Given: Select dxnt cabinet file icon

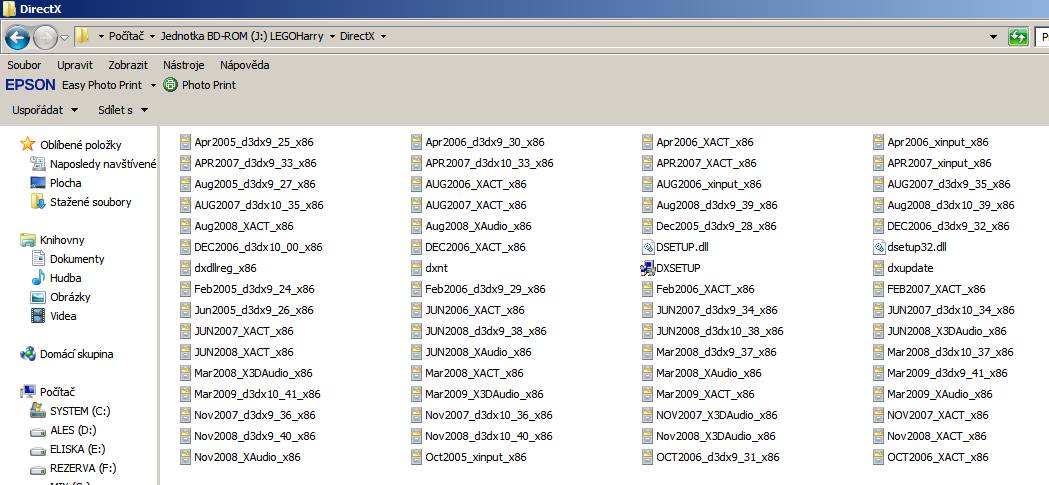Looking at the screenshot, I should [x=417, y=268].
